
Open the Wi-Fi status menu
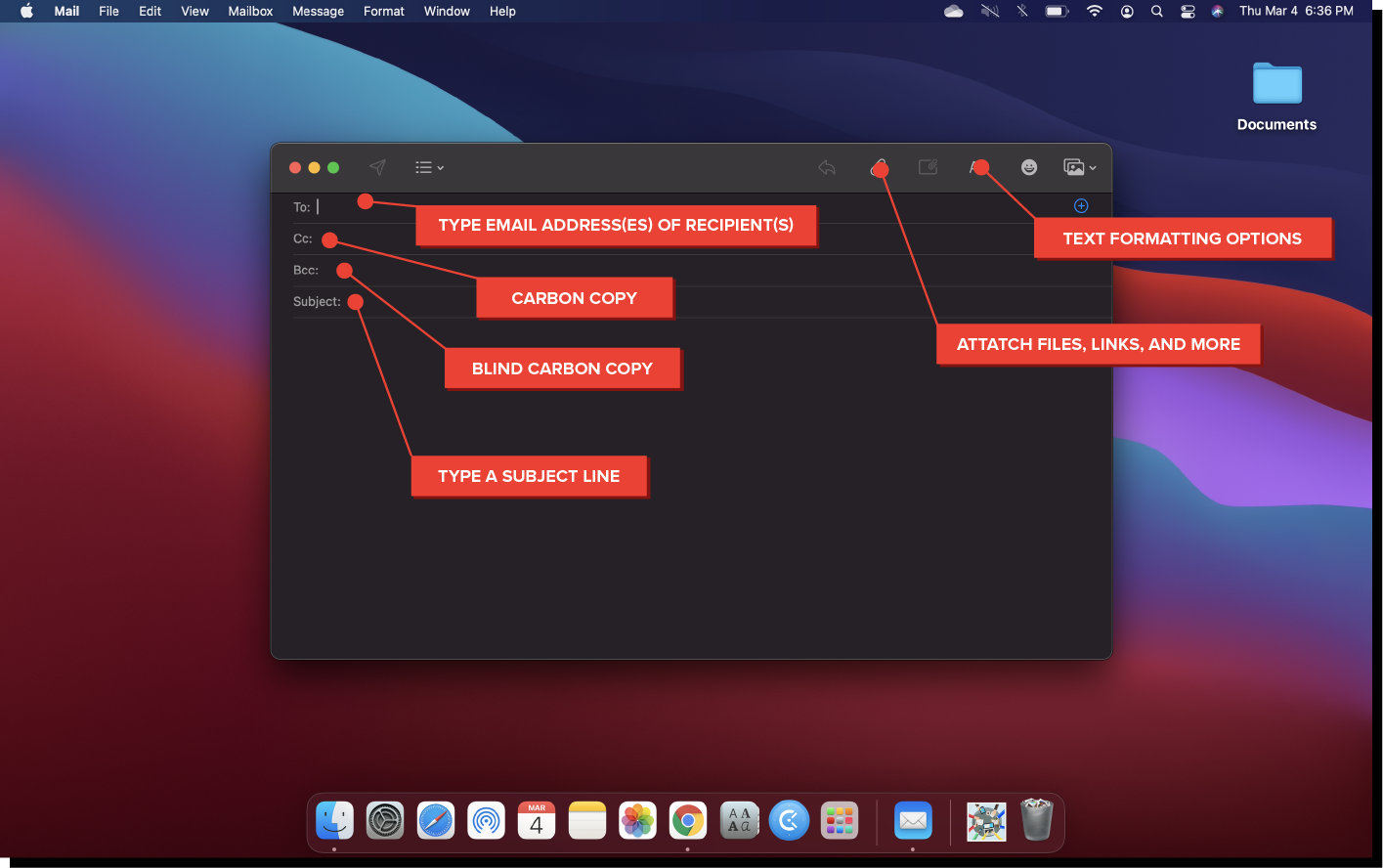coord(1095,11)
